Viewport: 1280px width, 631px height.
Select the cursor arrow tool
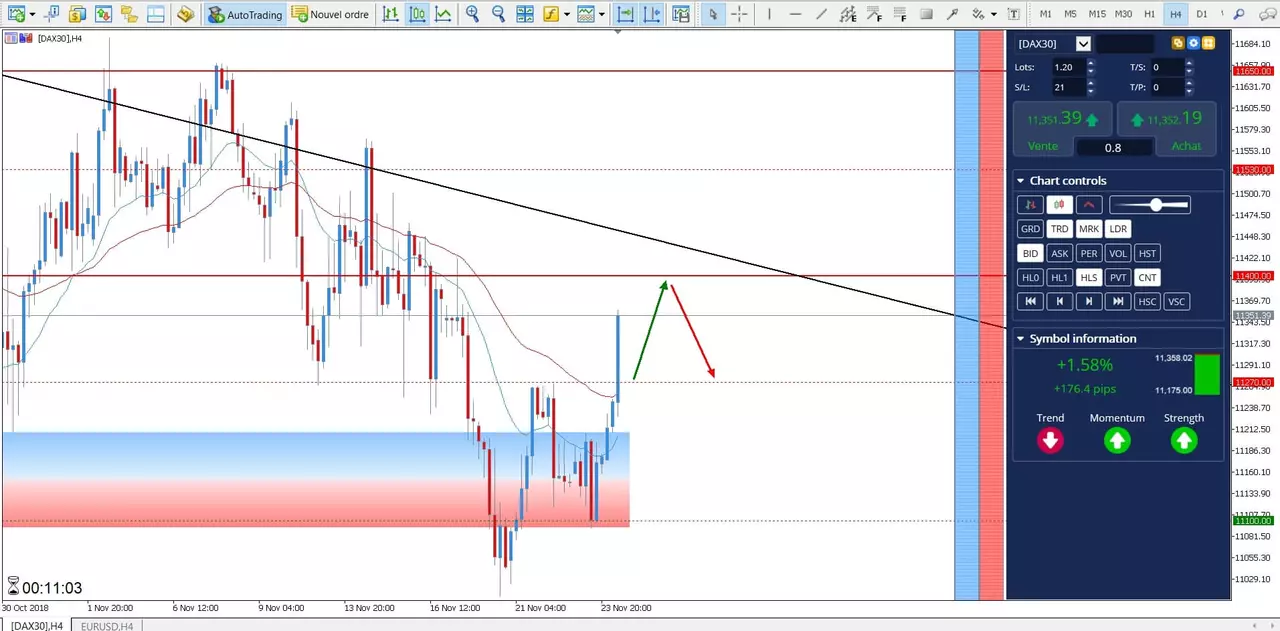pos(713,14)
